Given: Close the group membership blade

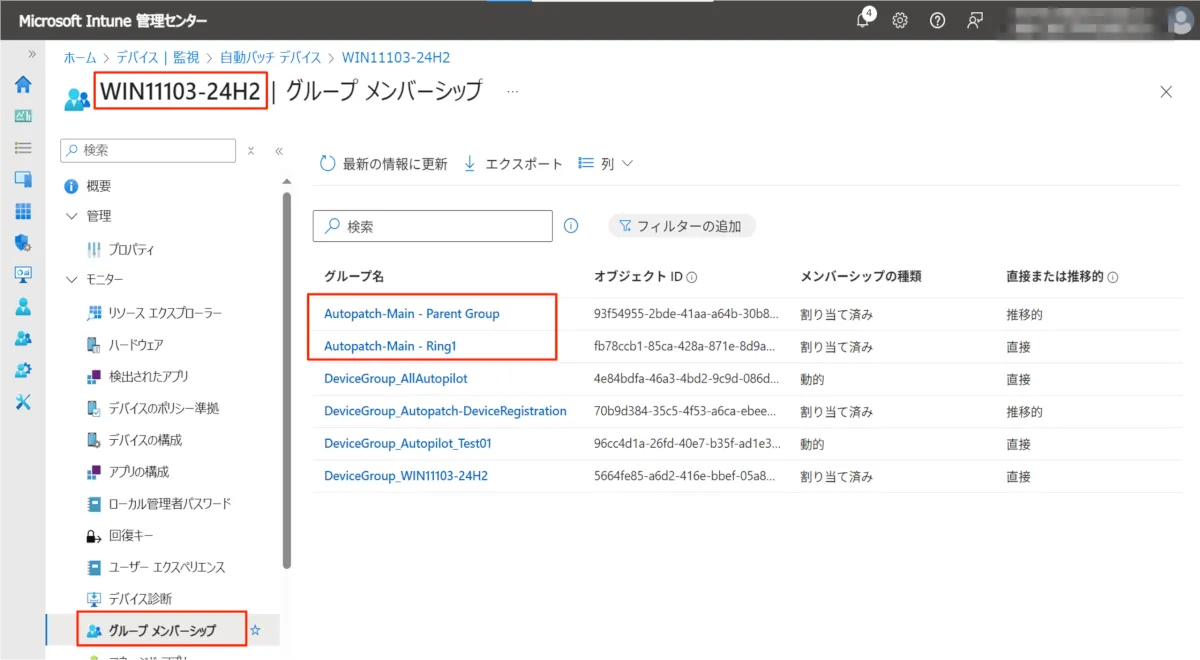Looking at the screenshot, I should 1165,92.
